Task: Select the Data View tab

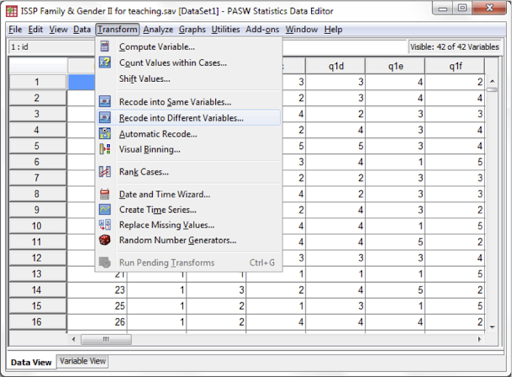Action: coord(31,362)
